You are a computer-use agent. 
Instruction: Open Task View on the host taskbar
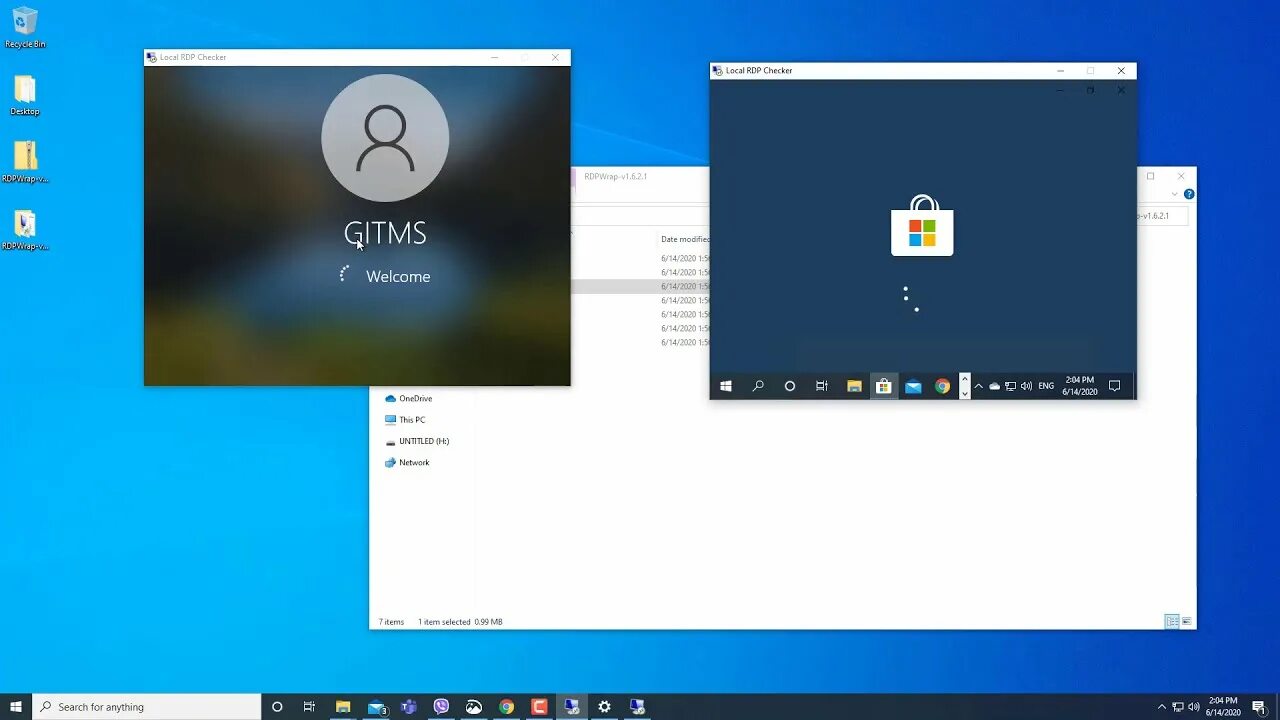309,707
